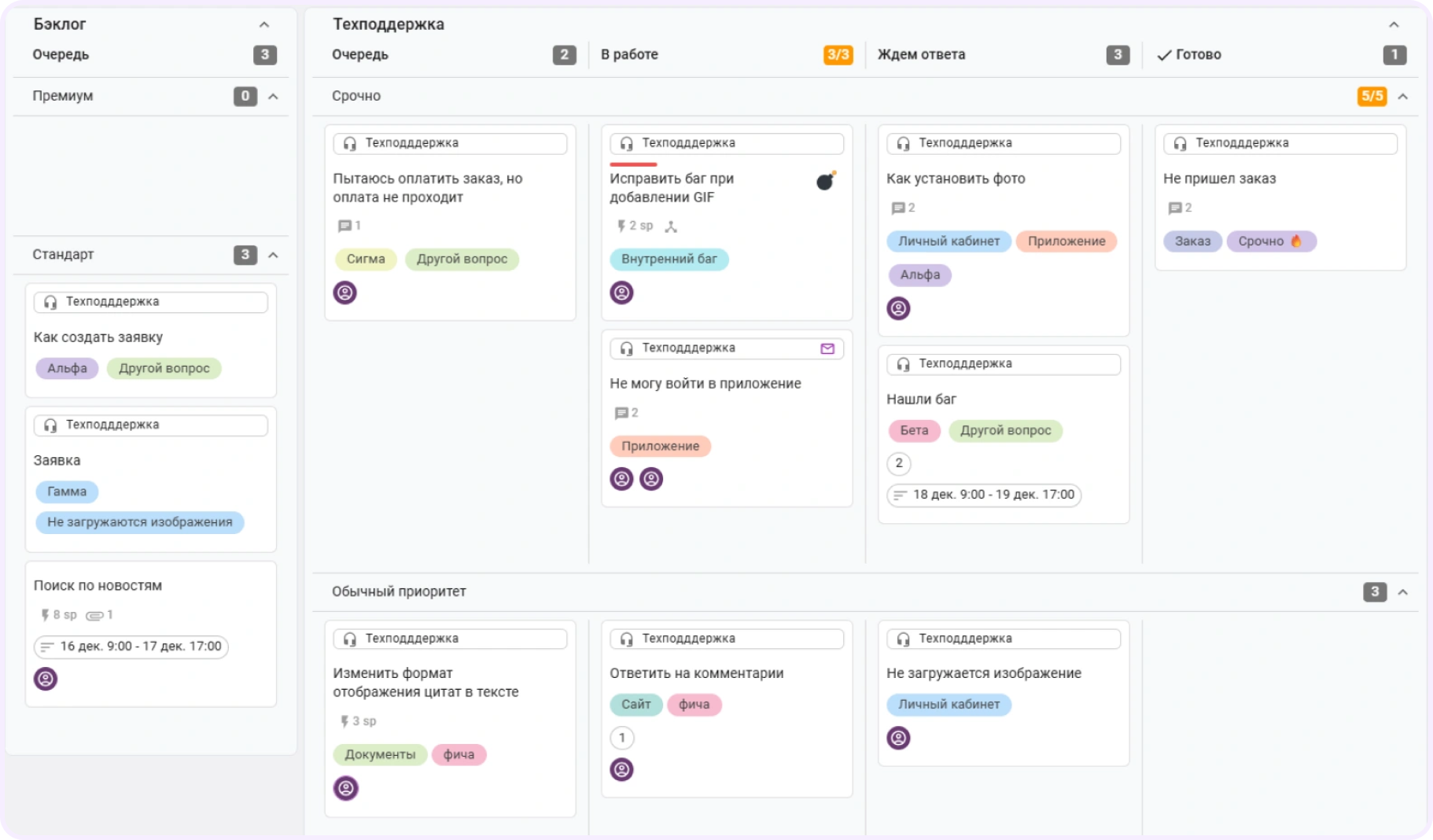Click the 3/3 limit badge of В работе
Screen dimensions: 1433x840
click(x=838, y=54)
